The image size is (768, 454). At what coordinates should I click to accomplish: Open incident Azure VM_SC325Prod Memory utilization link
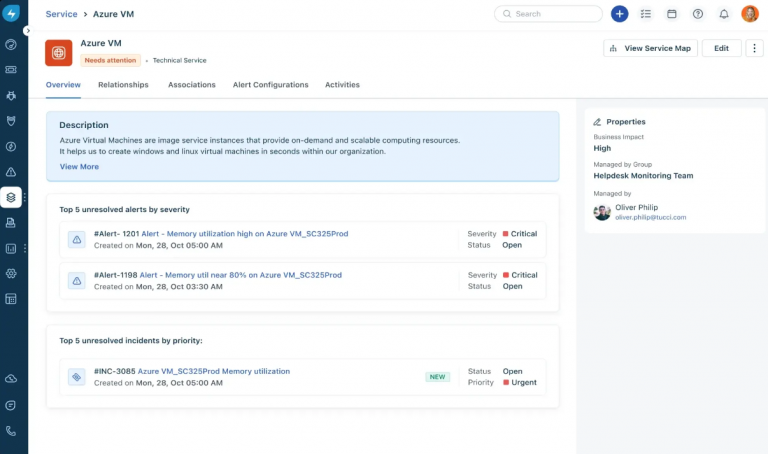pyautogui.click(x=214, y=371)
